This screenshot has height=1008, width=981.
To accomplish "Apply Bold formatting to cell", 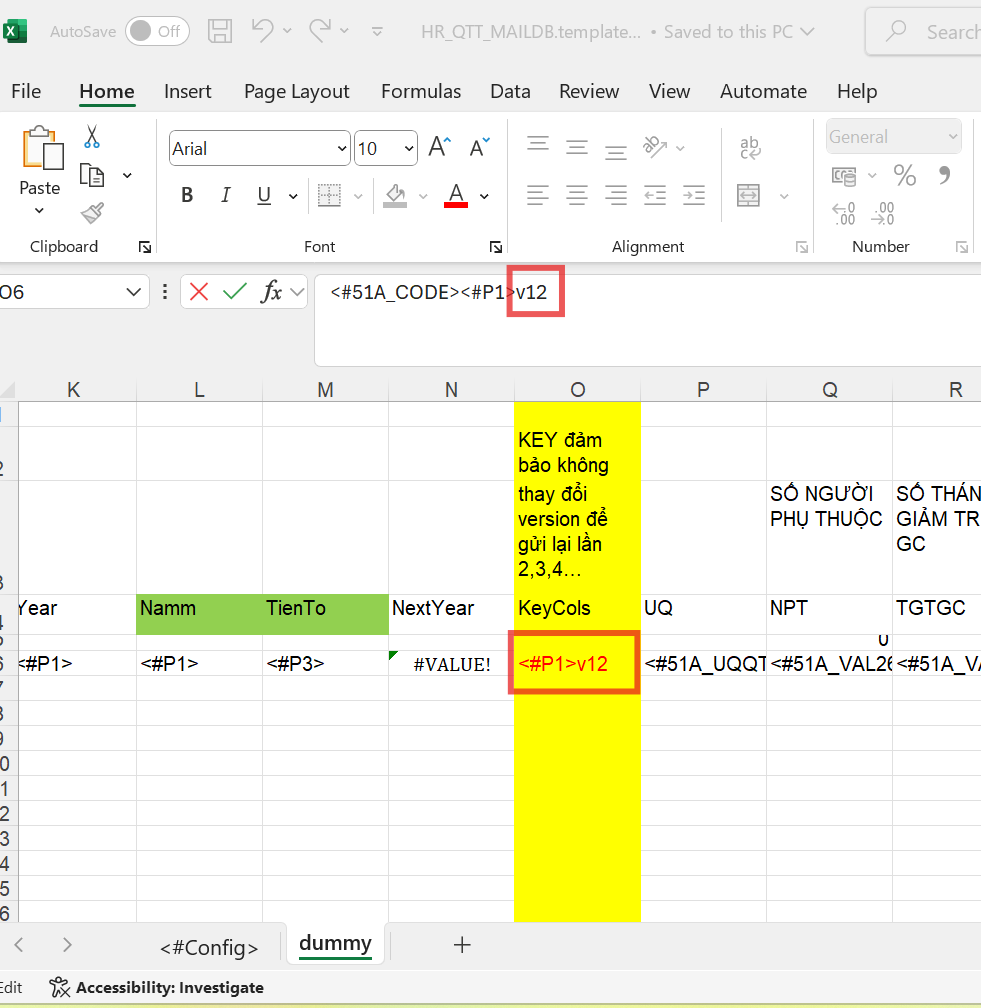I will (x=187, y=196).
